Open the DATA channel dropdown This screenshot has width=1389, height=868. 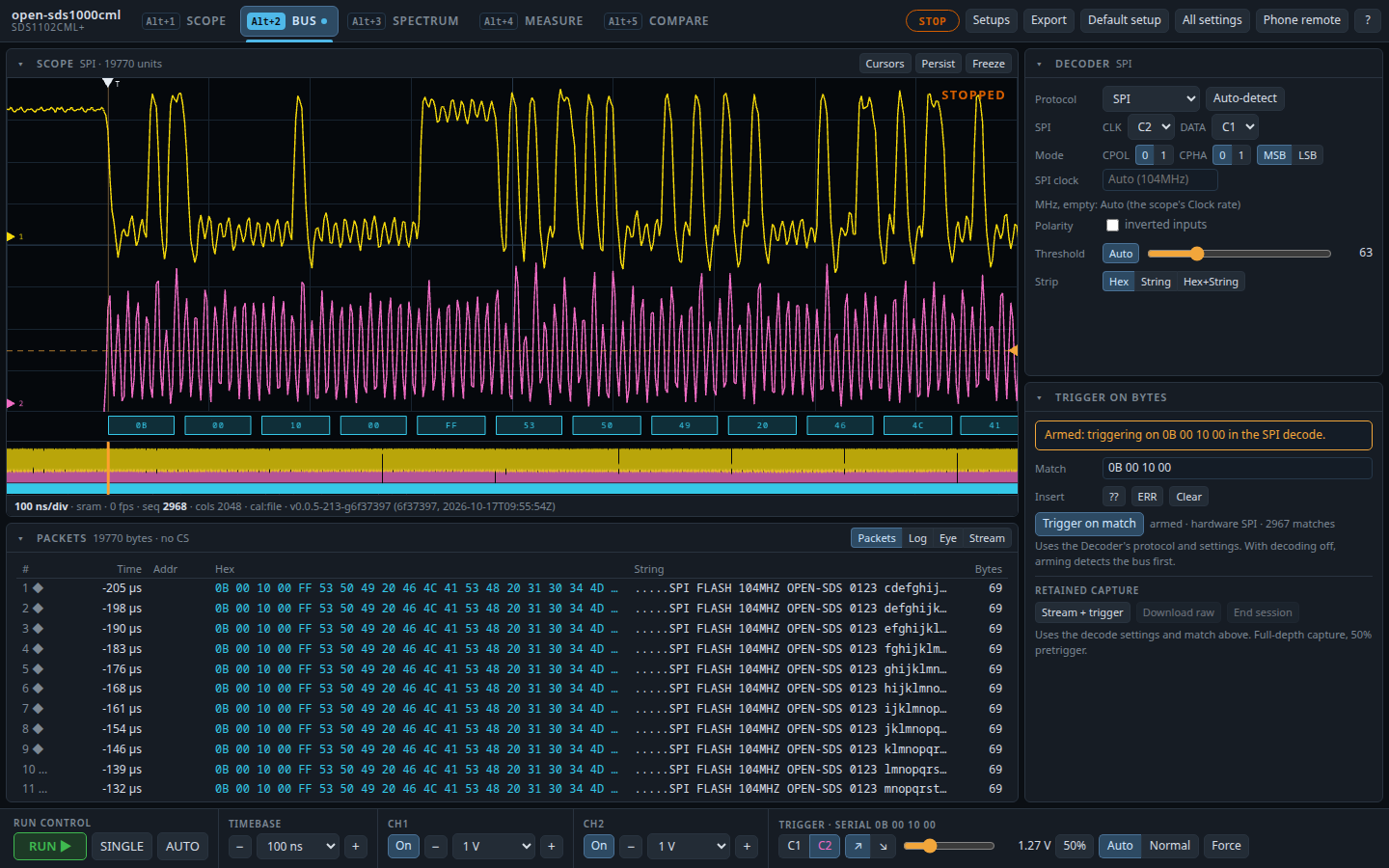(x=1235, y=126)
